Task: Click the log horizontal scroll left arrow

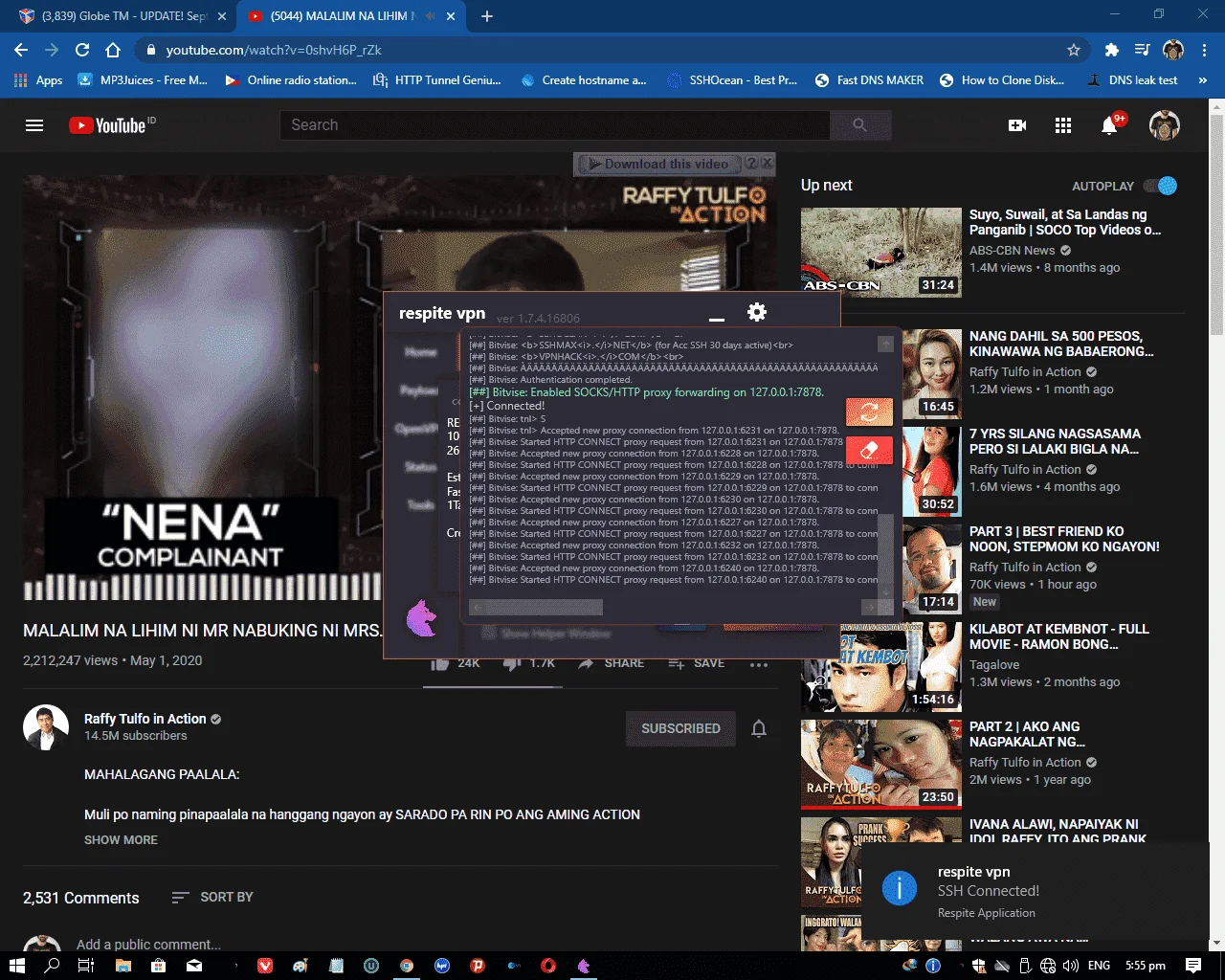Action: [477, 607]
